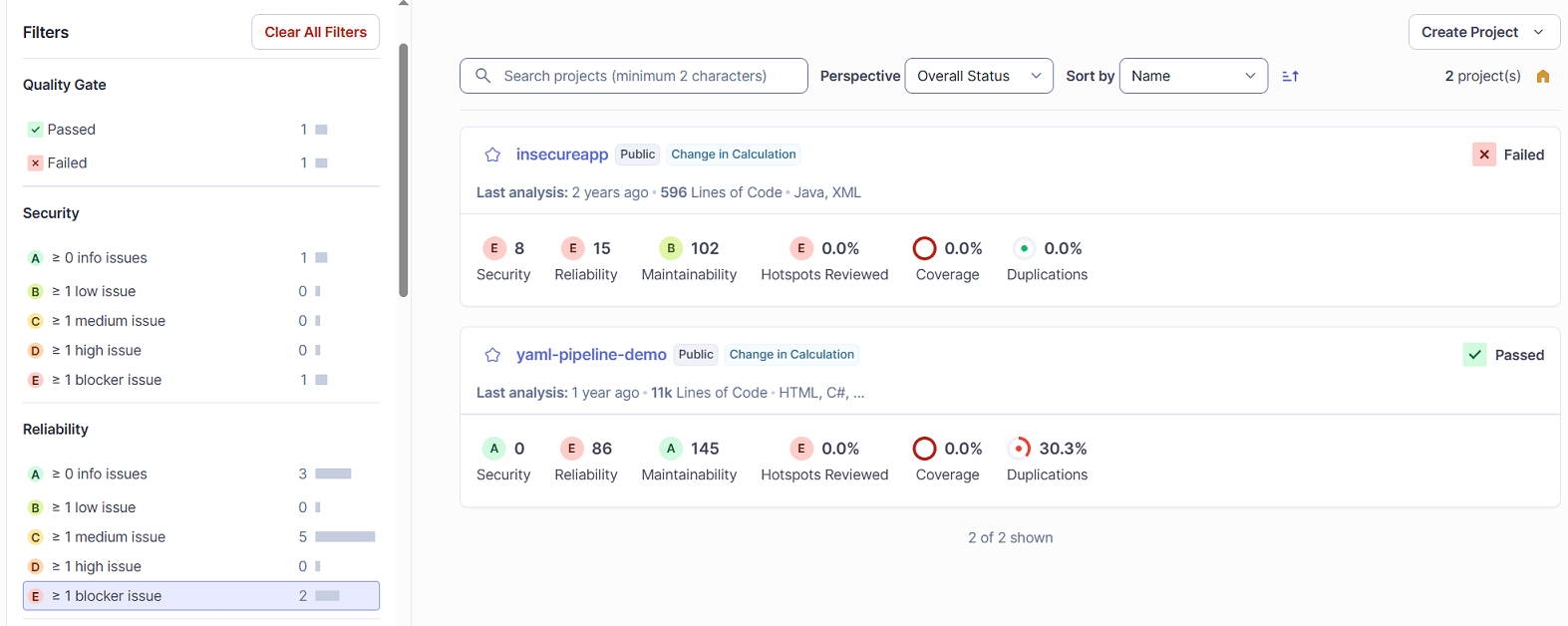Click insecureapp Security E rating badge

[493, 248]
